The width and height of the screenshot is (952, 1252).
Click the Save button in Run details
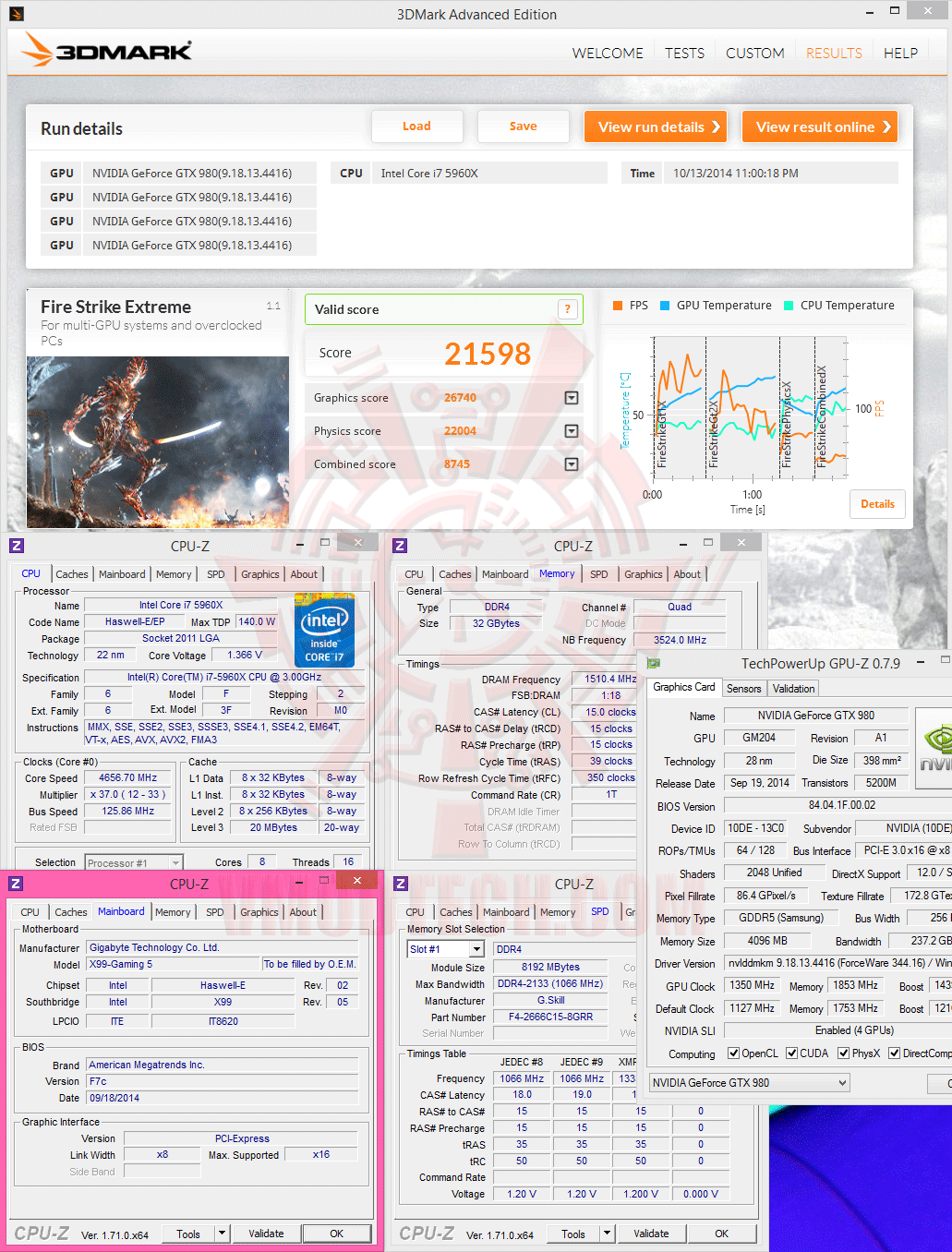(523, 126)
